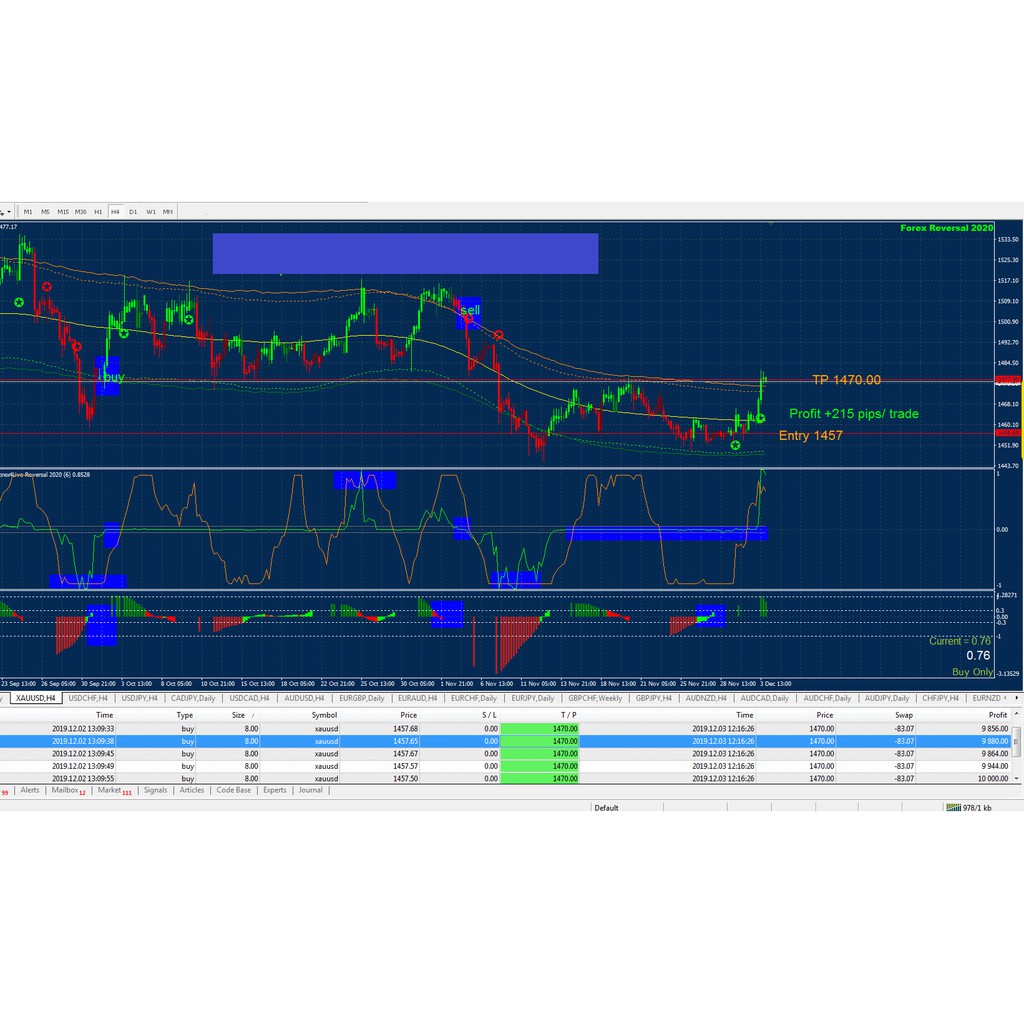Open the dropdown arrow left of M1
This screenshot has width=1024, height=1024.
pyautogui.click(x=9, y=212)
